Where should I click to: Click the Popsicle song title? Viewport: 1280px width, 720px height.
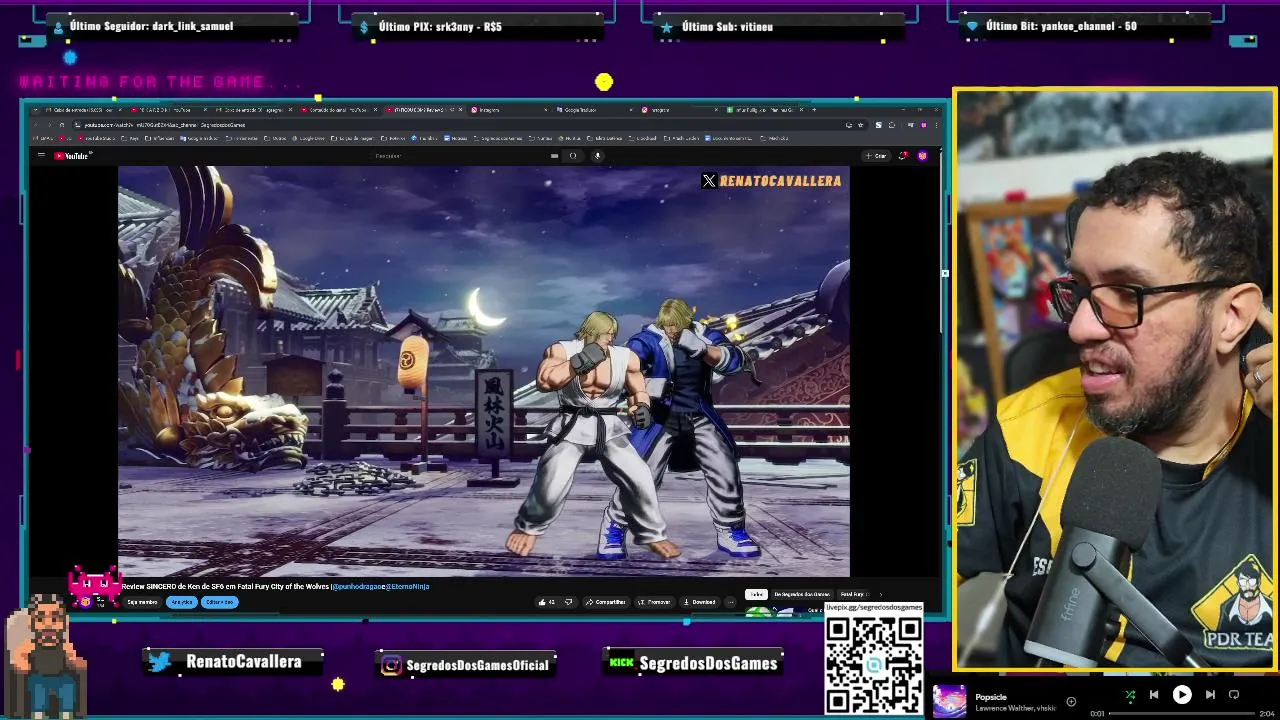(991, 697)
